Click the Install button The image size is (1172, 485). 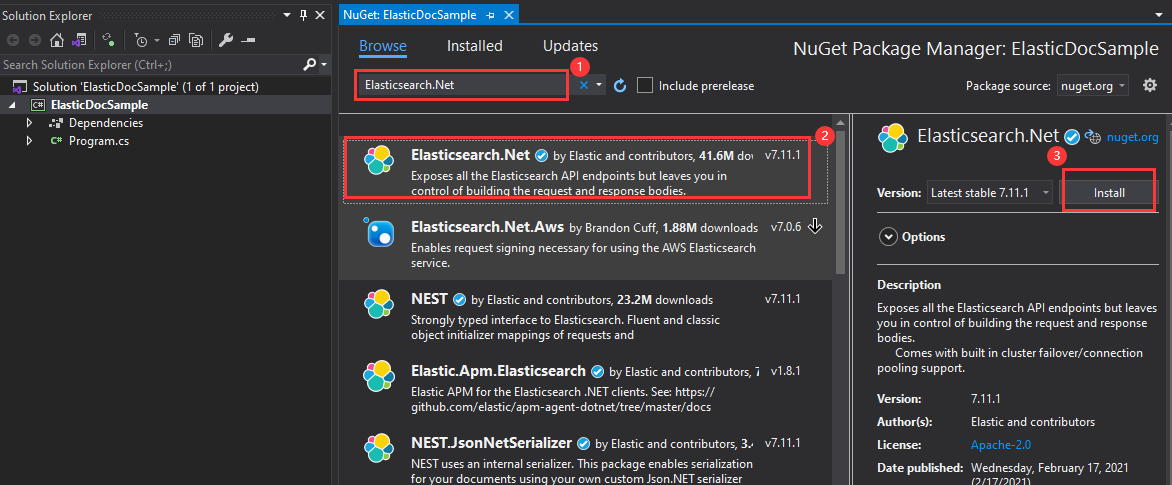[x=1109, y=193]
